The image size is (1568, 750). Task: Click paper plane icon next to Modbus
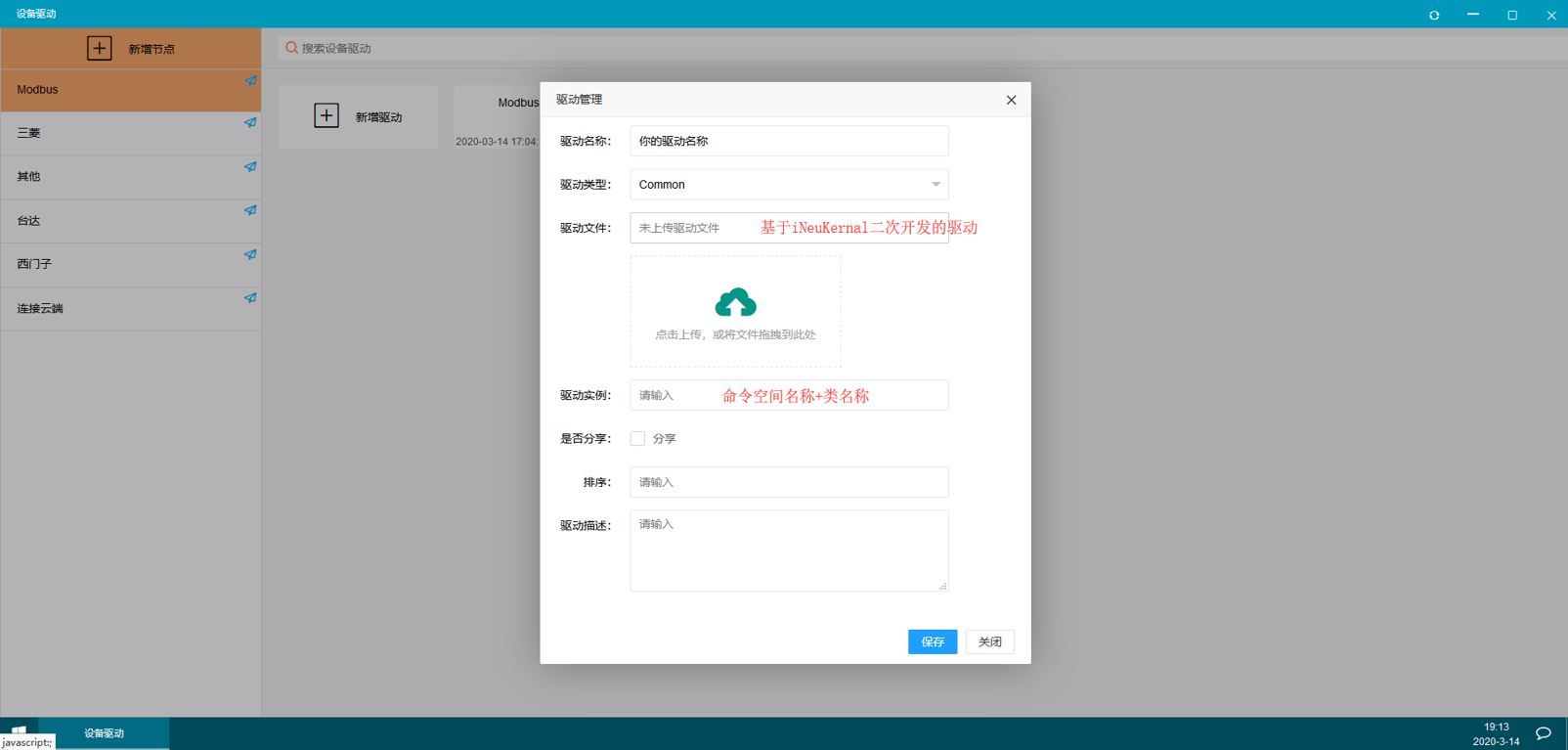250,81
